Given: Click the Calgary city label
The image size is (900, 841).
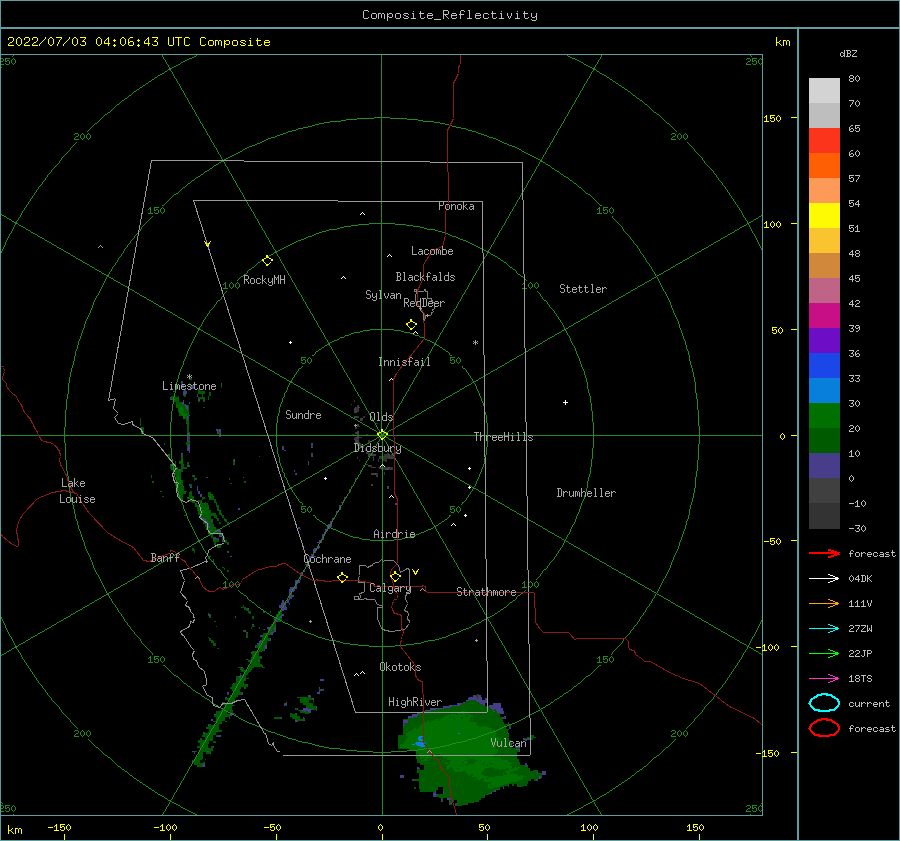Looking at the screenshot, I should (390, 588).
